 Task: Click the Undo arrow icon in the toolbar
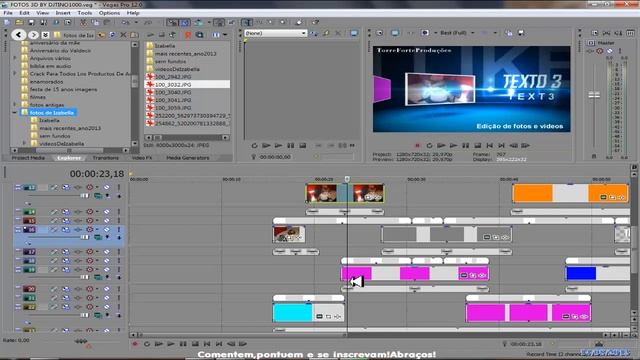[125, 22]
